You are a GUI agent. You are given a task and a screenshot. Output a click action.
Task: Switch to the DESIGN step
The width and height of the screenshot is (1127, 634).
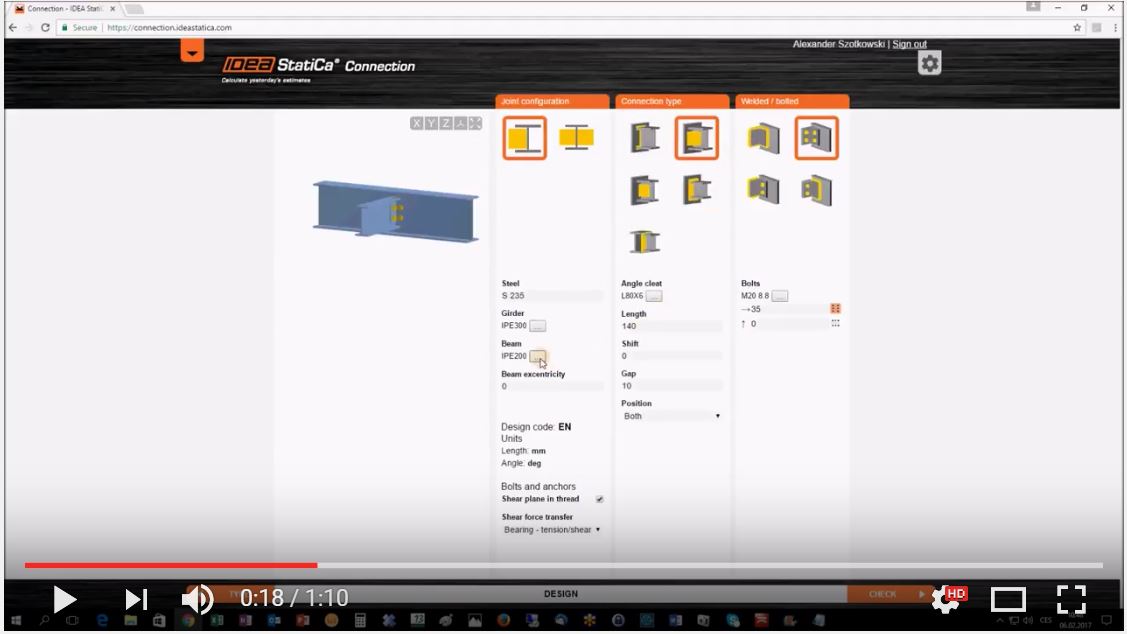561,594
